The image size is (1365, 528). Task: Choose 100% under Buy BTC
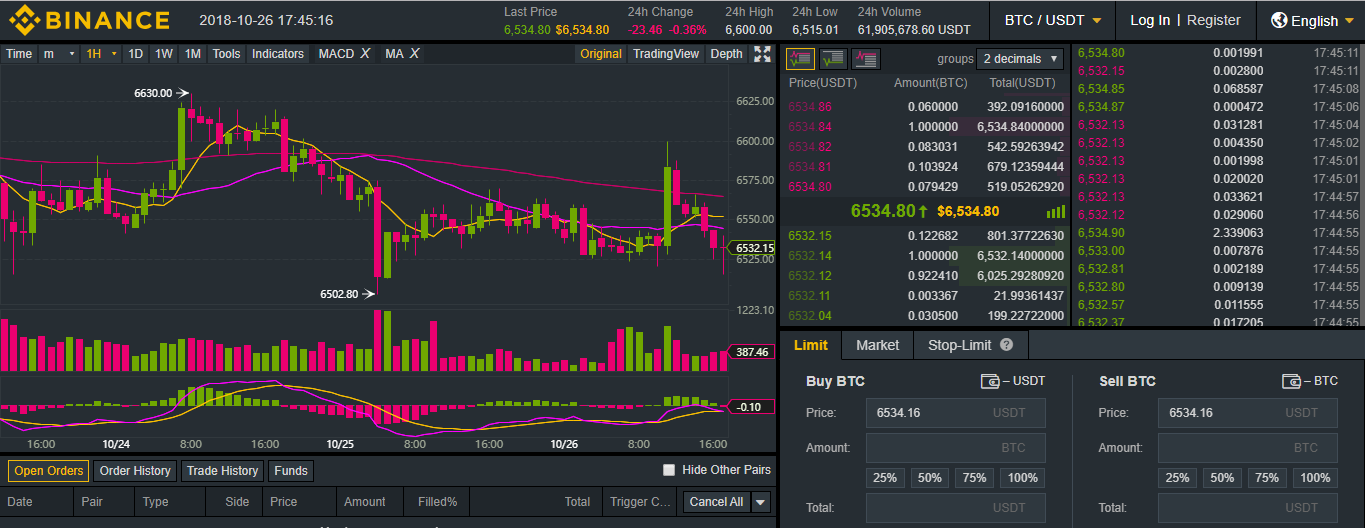[x=1023, y=478]
